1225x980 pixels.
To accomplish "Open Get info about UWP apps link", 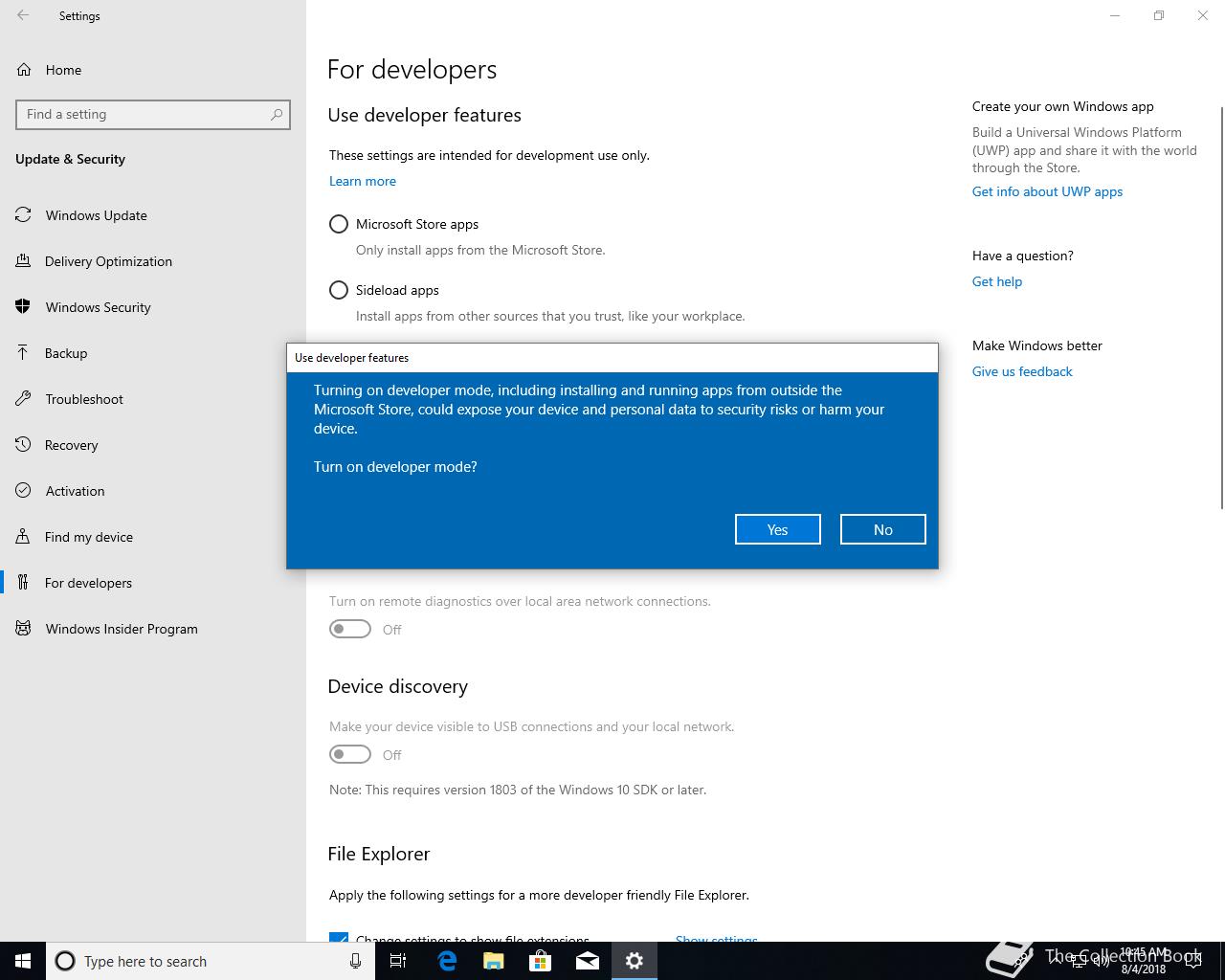I will point(1047,191).
